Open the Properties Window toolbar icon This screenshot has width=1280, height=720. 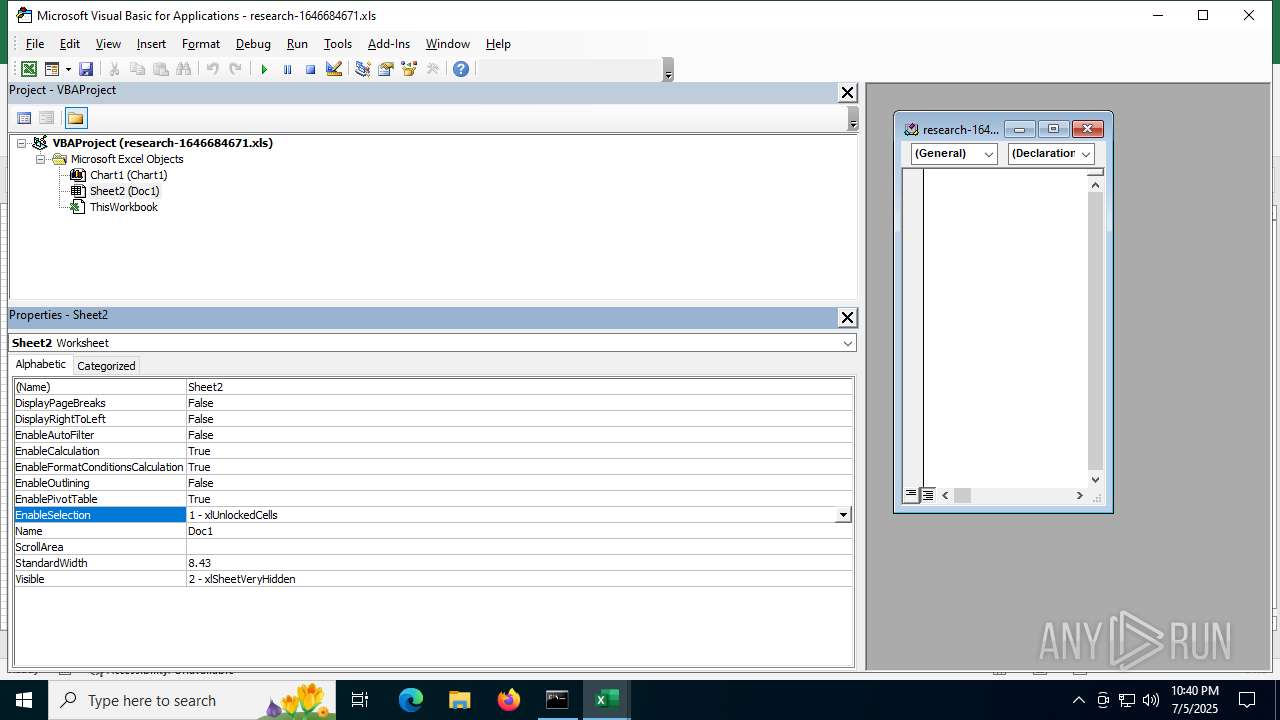click(385, 69)
